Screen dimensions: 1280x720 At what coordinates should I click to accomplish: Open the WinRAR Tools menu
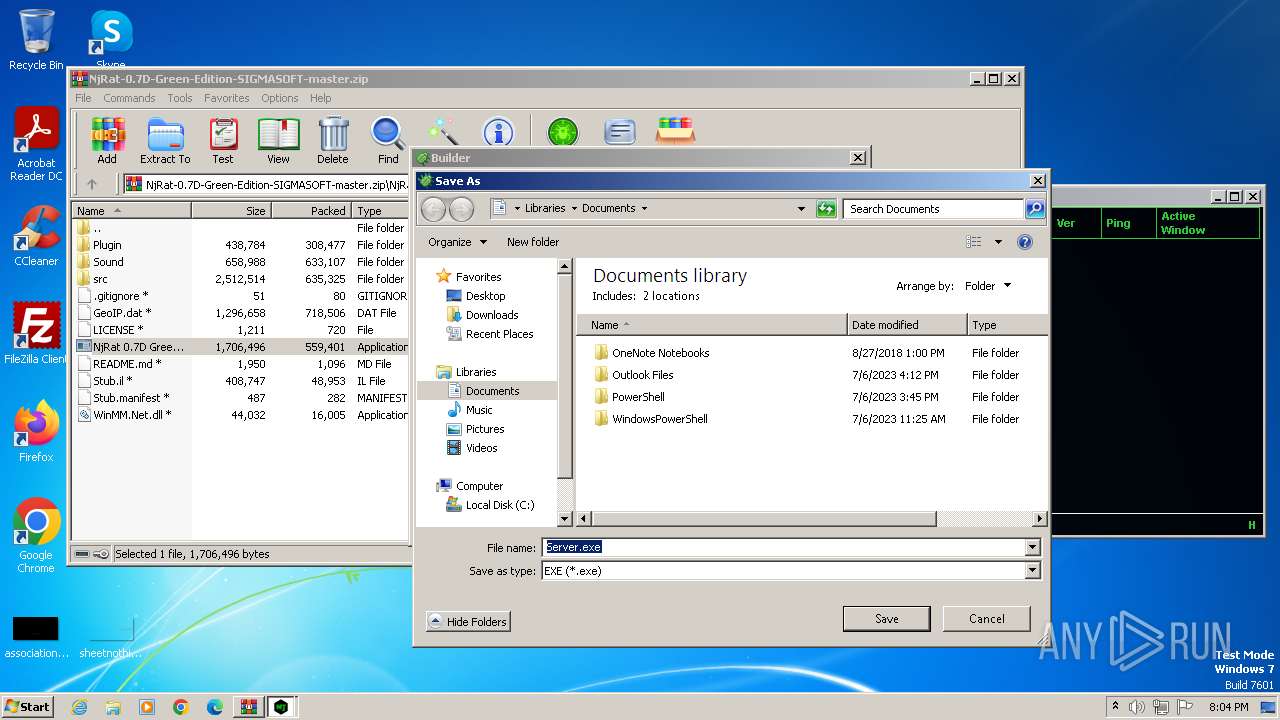(180, 98)
